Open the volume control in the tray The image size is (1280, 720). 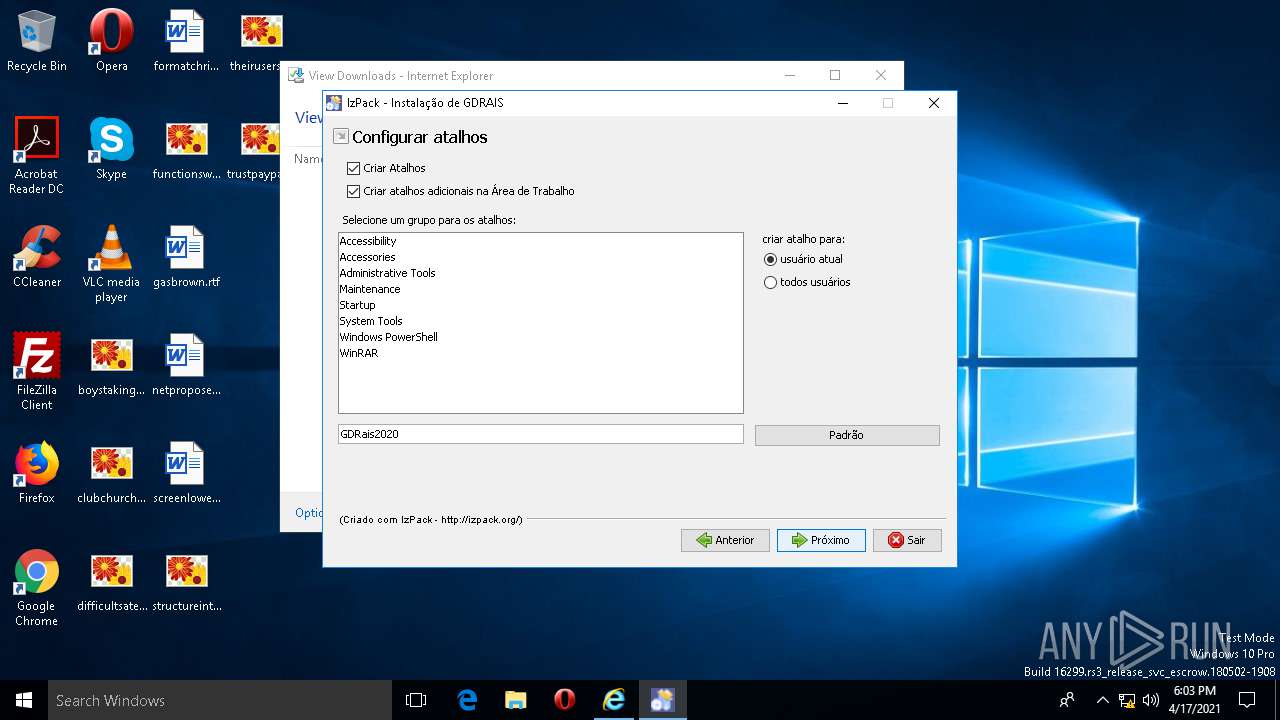1150,700
